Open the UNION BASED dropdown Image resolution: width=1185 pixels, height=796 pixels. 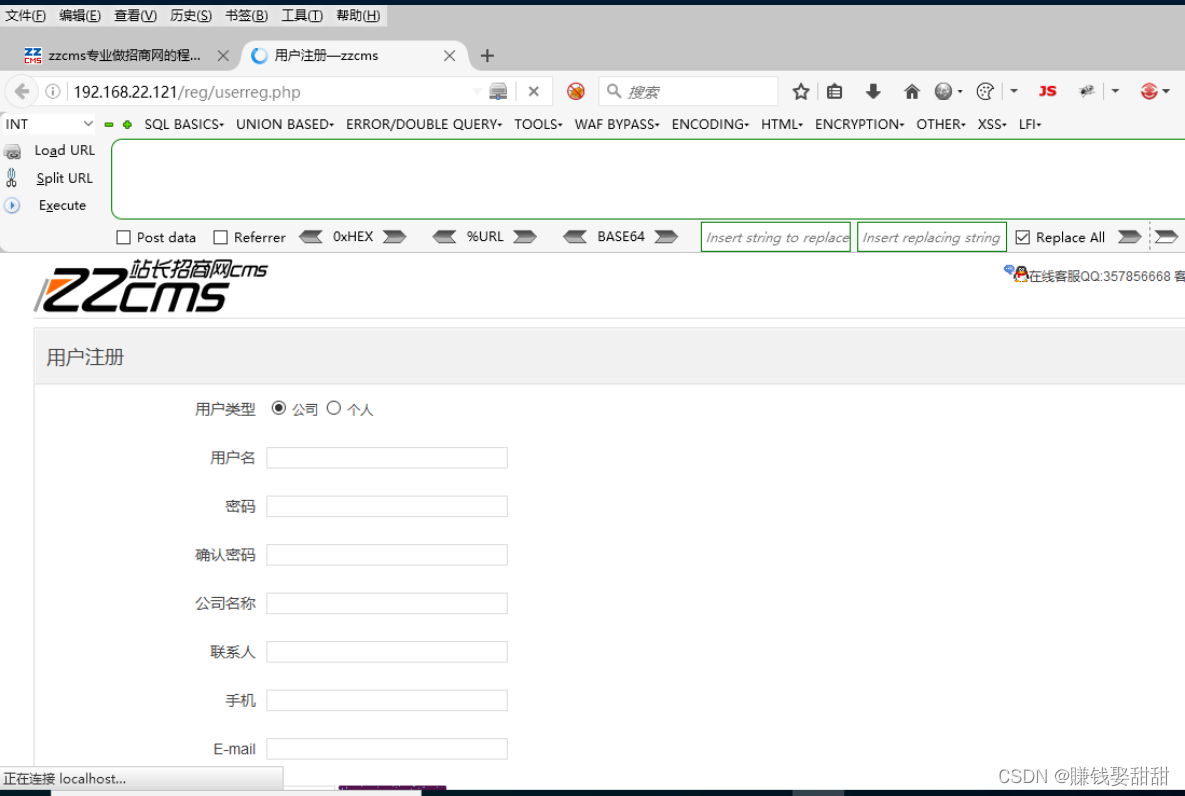tap(285, 124)
